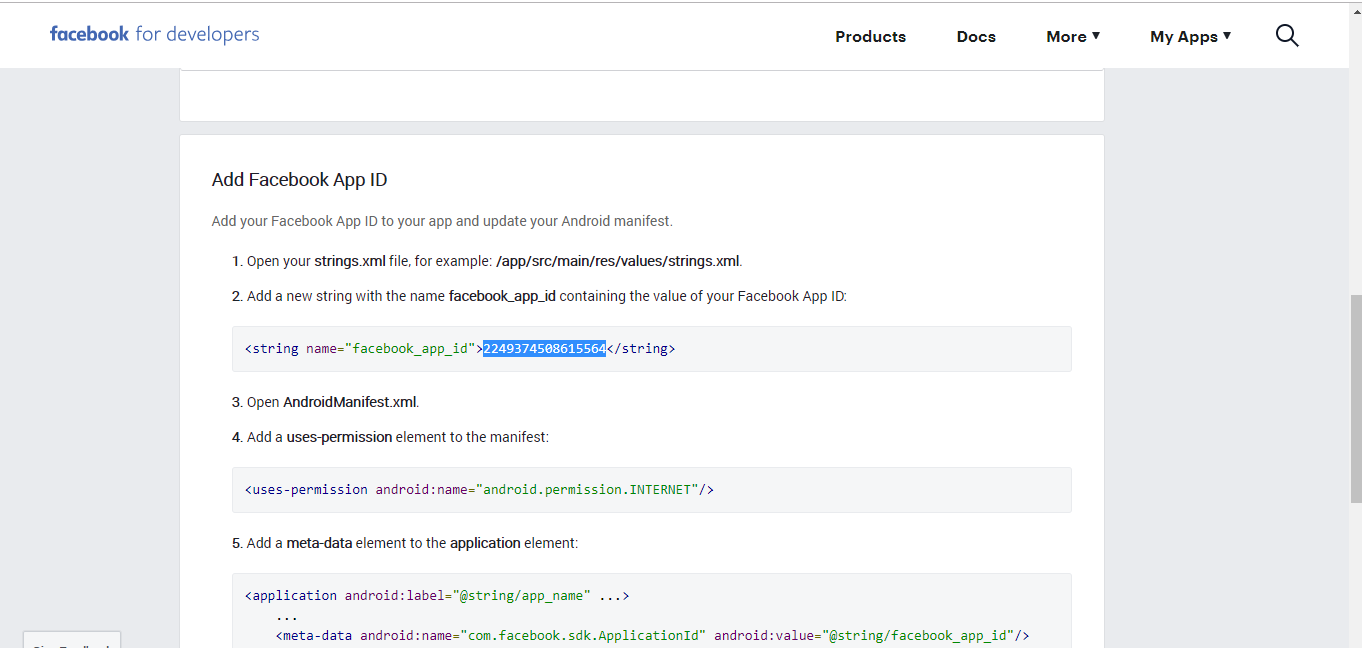Viewport: 1362px width, 648px height.
Task: Click the bold strings.xml file name in step 1
Action: 350,261
